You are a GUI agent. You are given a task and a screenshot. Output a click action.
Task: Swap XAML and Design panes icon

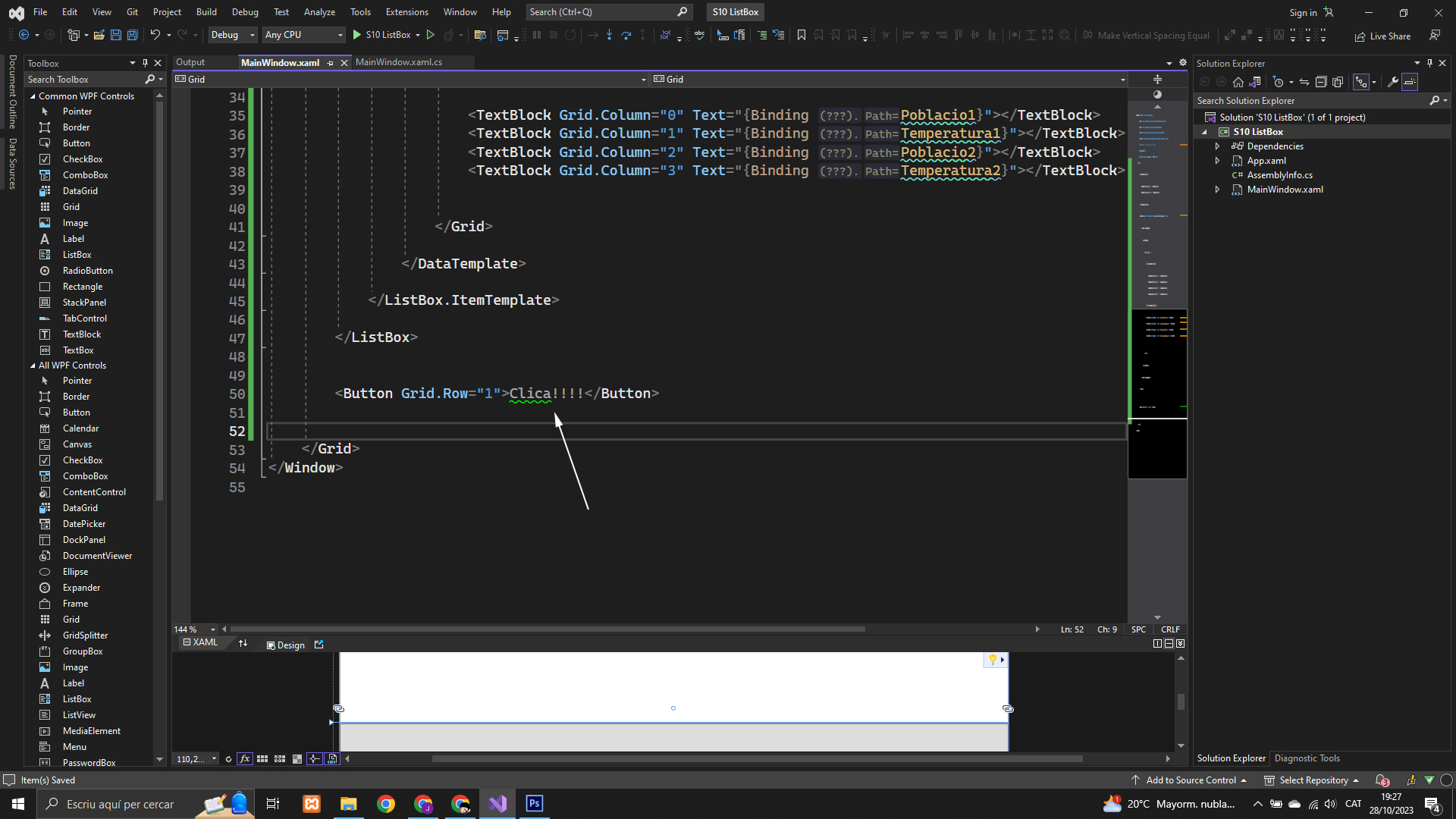pyautogui.click(x=243, y=643)
